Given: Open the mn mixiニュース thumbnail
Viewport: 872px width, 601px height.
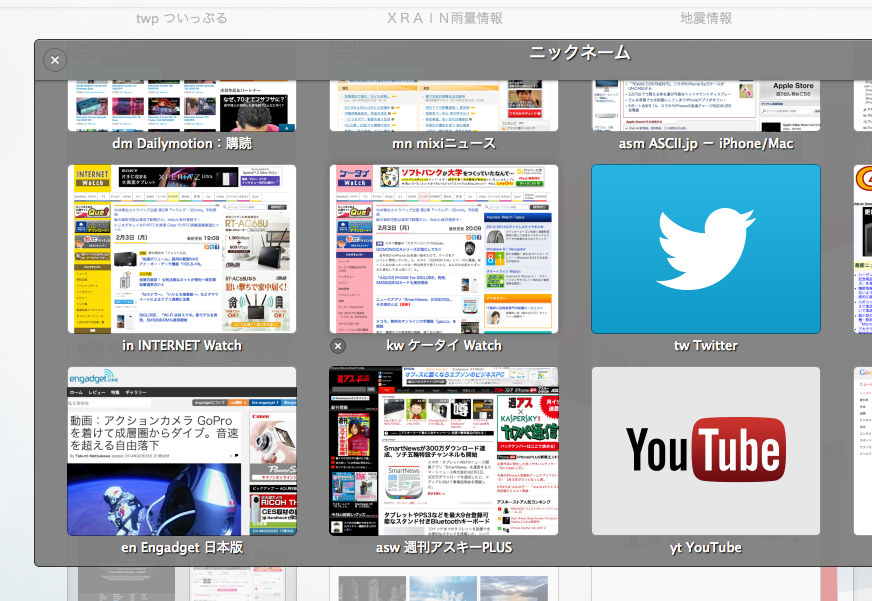Looking at the screenshot, I should coord(444,106).
